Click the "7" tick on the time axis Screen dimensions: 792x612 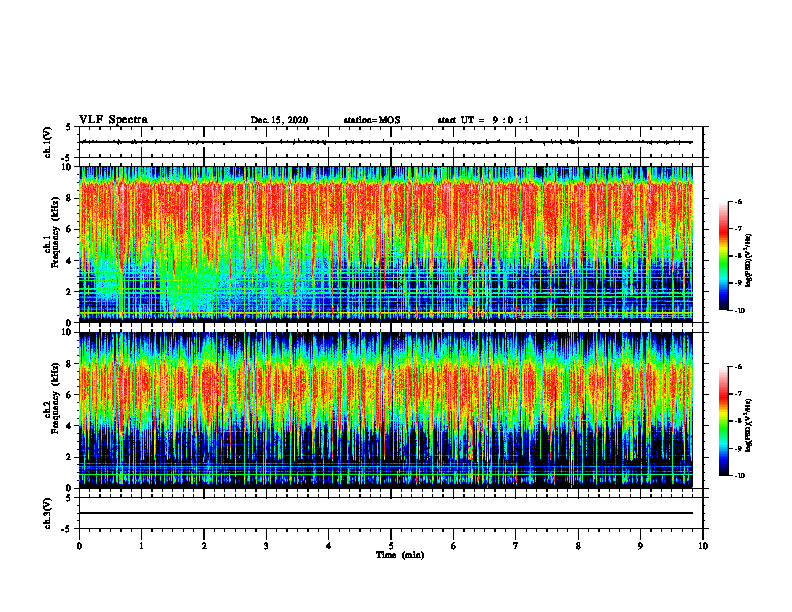click(x=516, y=546)
